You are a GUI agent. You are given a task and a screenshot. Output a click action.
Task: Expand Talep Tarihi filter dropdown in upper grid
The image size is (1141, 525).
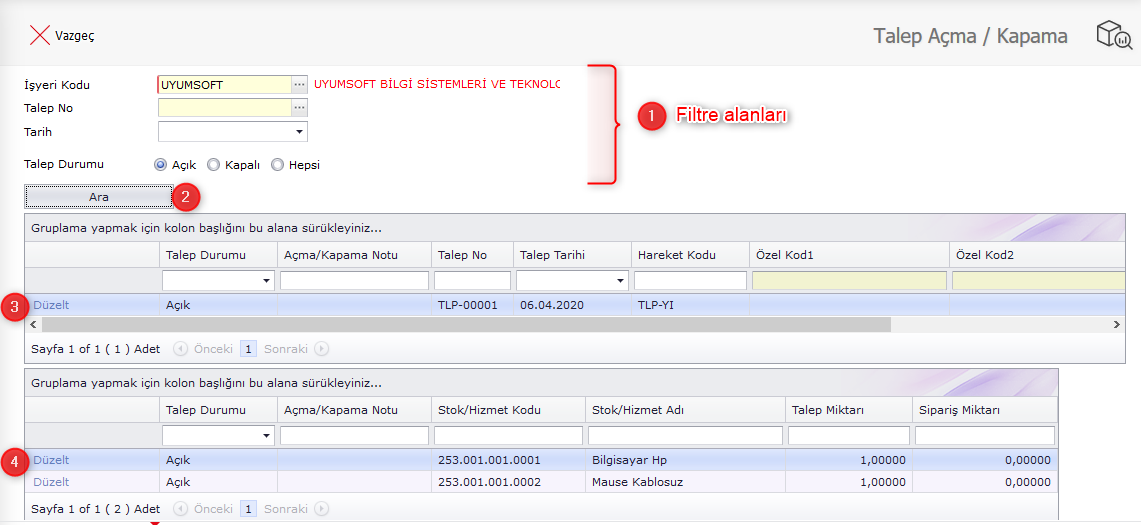[620, 281]
